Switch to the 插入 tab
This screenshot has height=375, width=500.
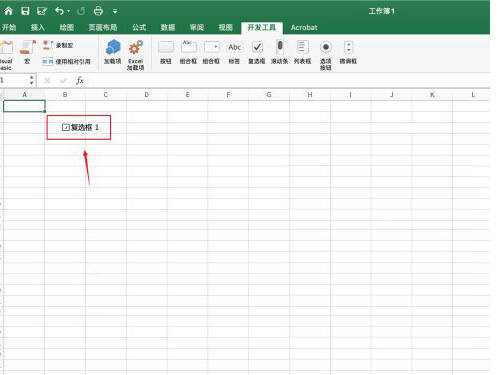(x=38, y=27)
